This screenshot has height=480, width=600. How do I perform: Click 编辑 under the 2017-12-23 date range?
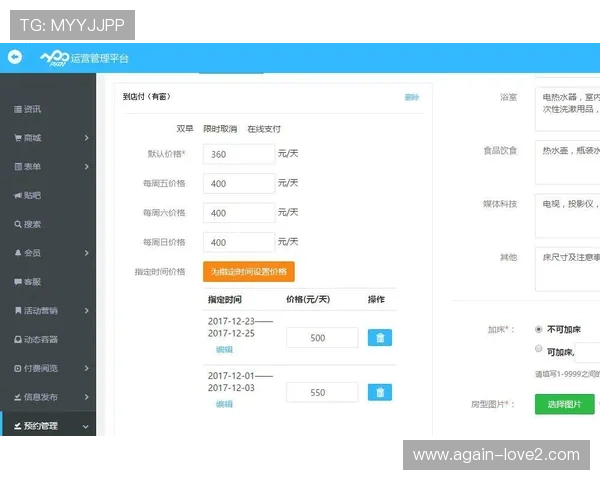[x=224, y=349]
